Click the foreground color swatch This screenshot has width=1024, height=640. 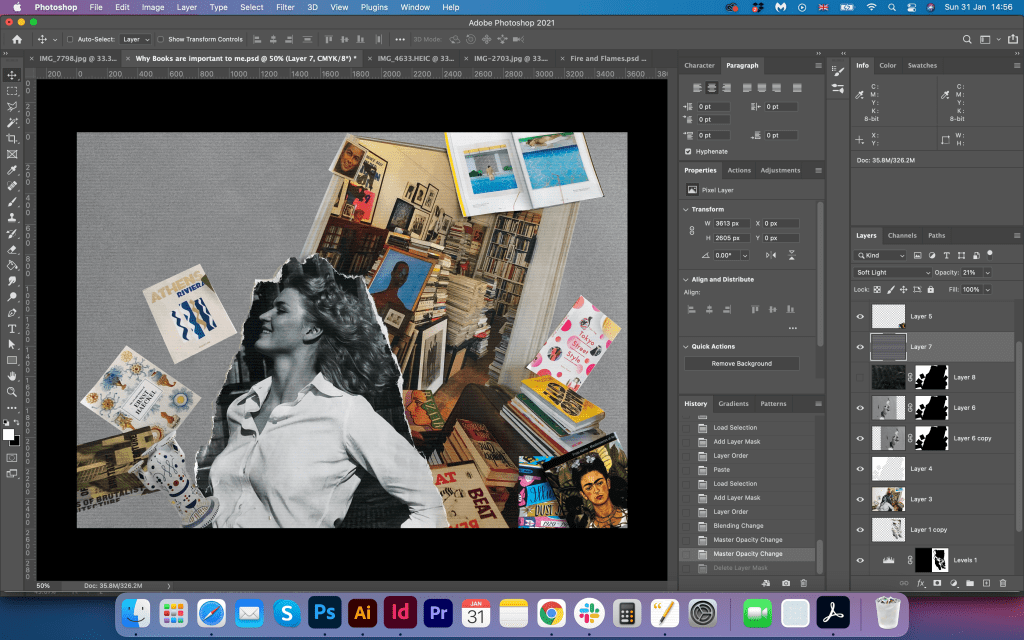9,433
